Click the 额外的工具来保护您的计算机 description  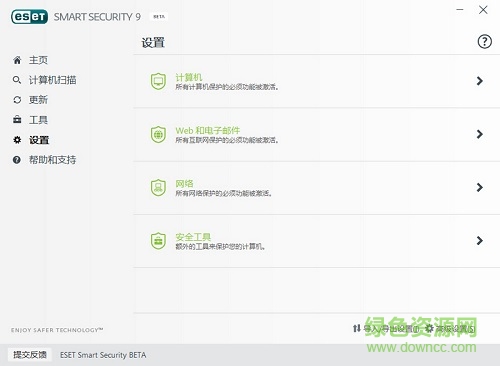(220, 247)
